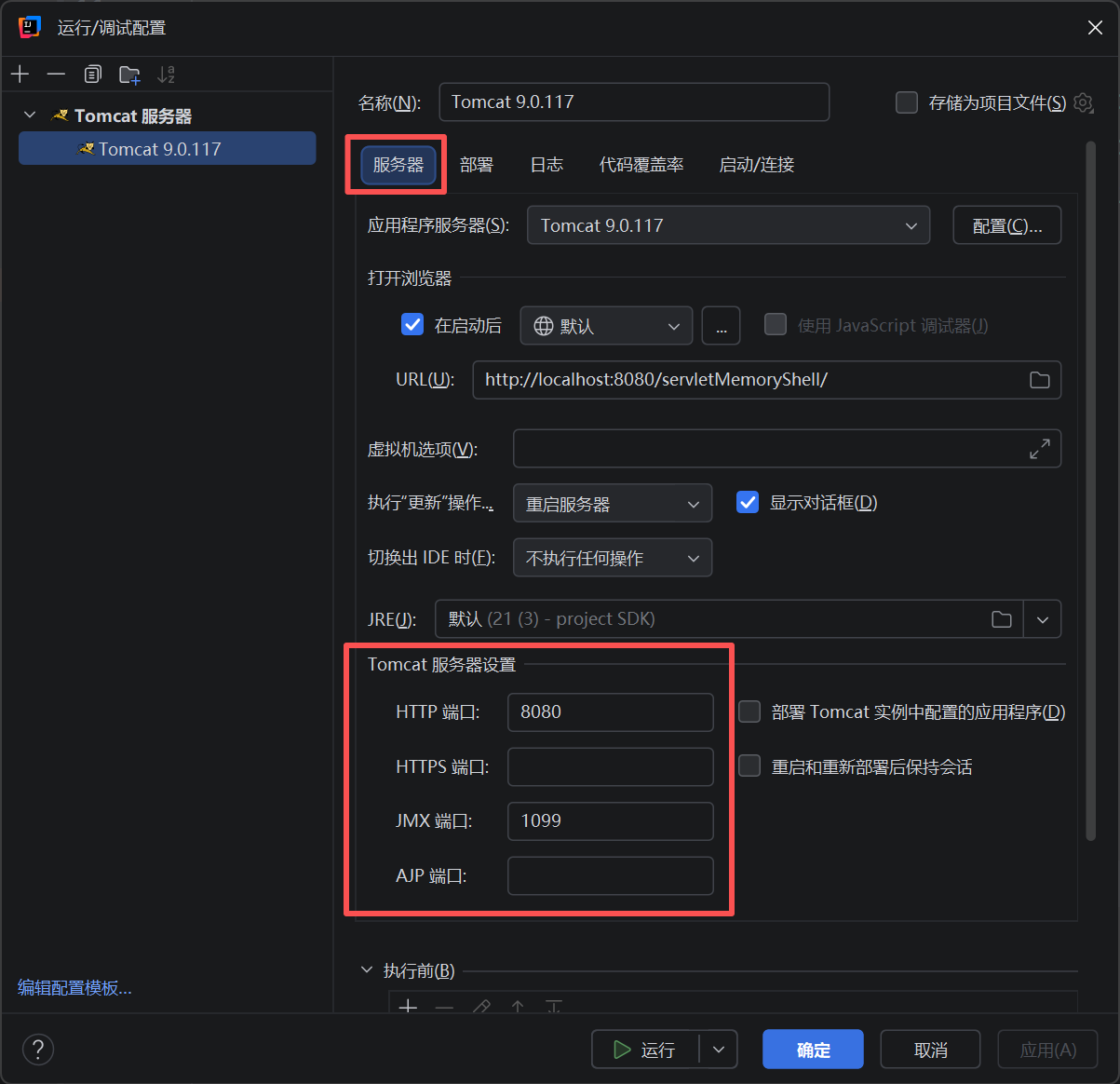Open settings gear beside store as project file
The height and width of the screenshot is (1084, 1120).
tap(1083, 102)
